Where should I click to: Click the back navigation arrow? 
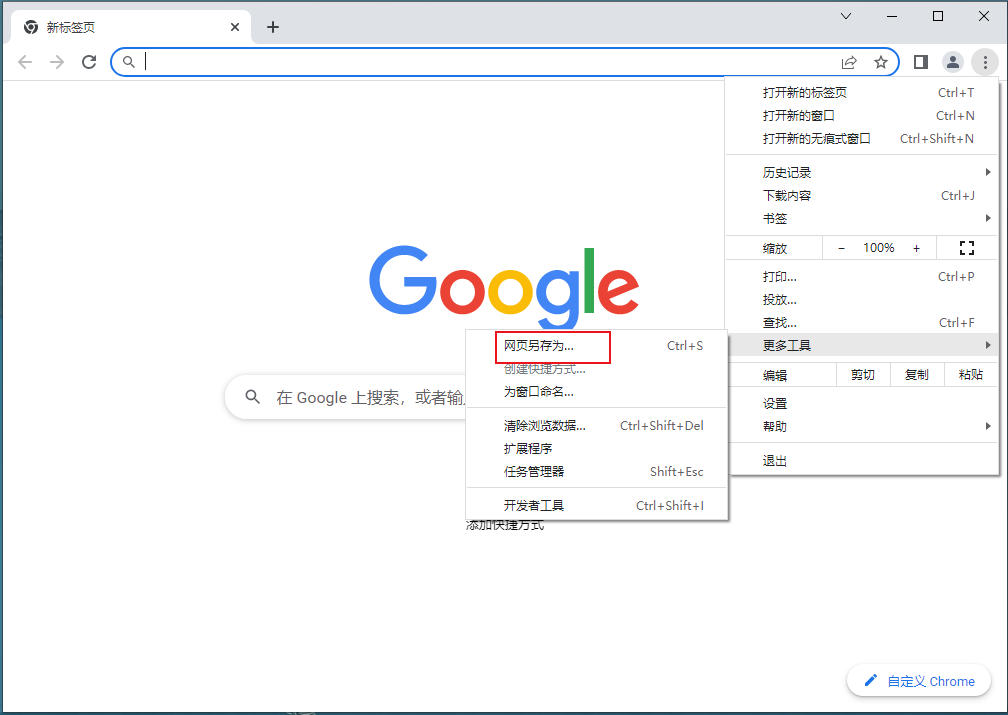click(x=25, y=62)
